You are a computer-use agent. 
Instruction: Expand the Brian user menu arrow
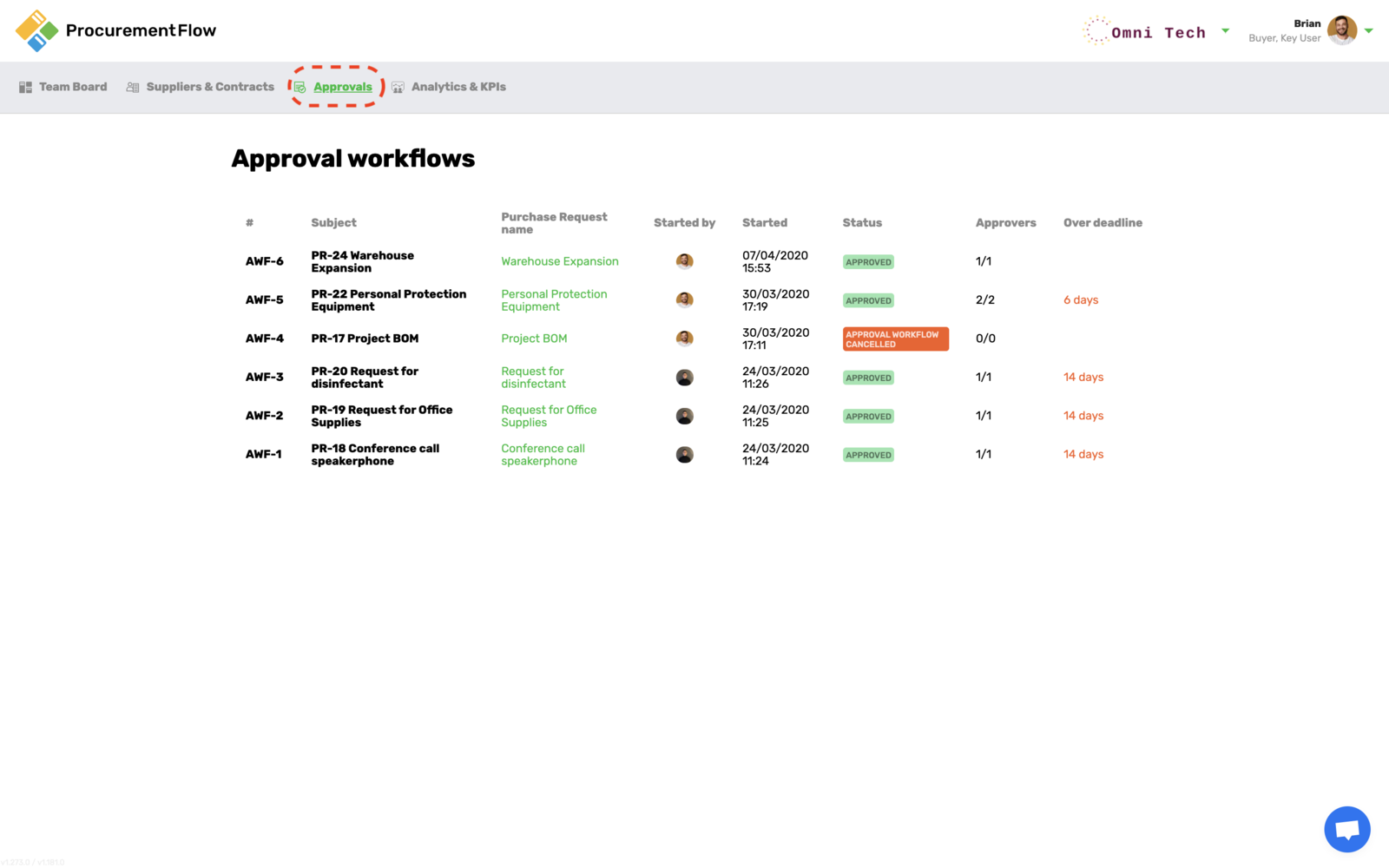click(1369, 30)
